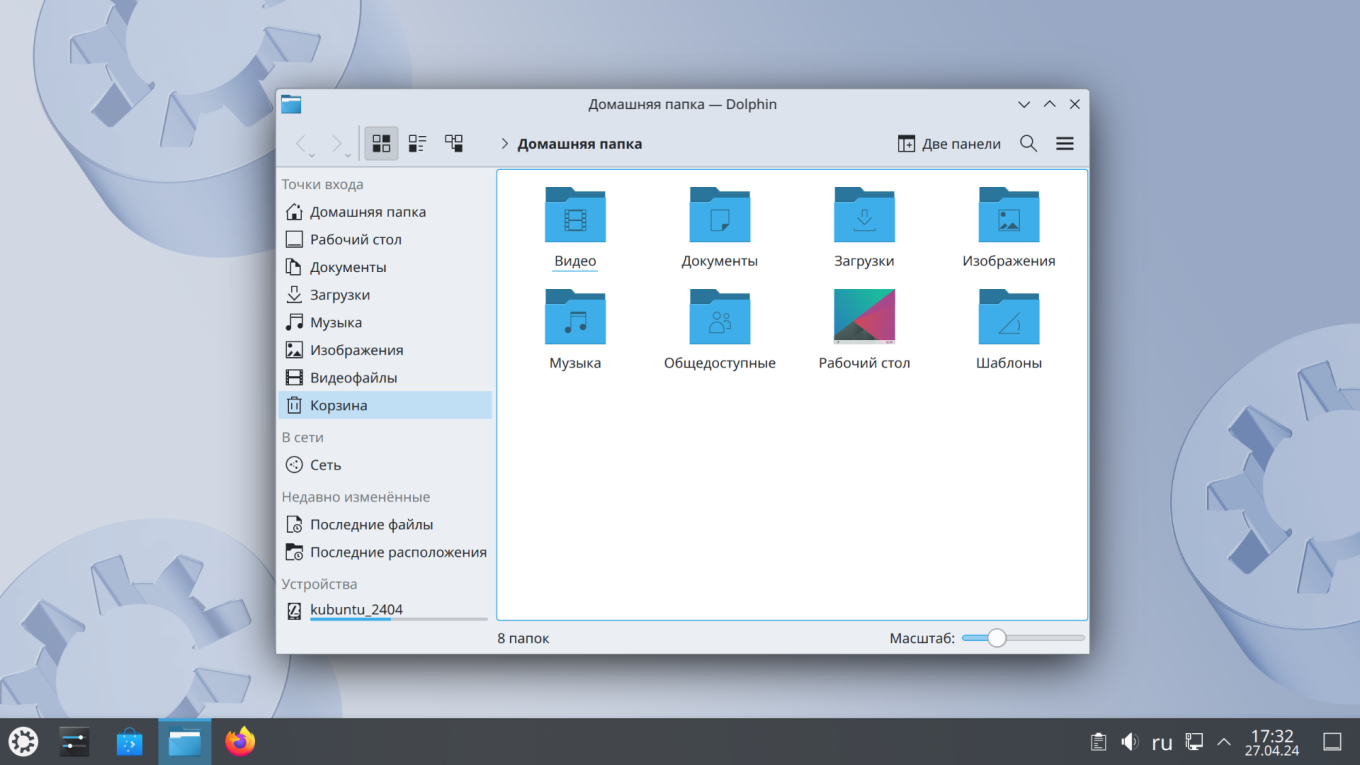Click the Dolphin file manager taskbar button
The height and width of the screenshot is (765, 1360).
[x=185, y=742]
